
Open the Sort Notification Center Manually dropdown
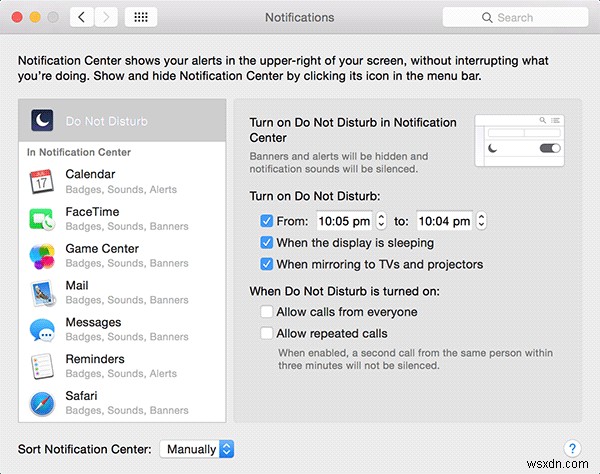tap(197, 449)
